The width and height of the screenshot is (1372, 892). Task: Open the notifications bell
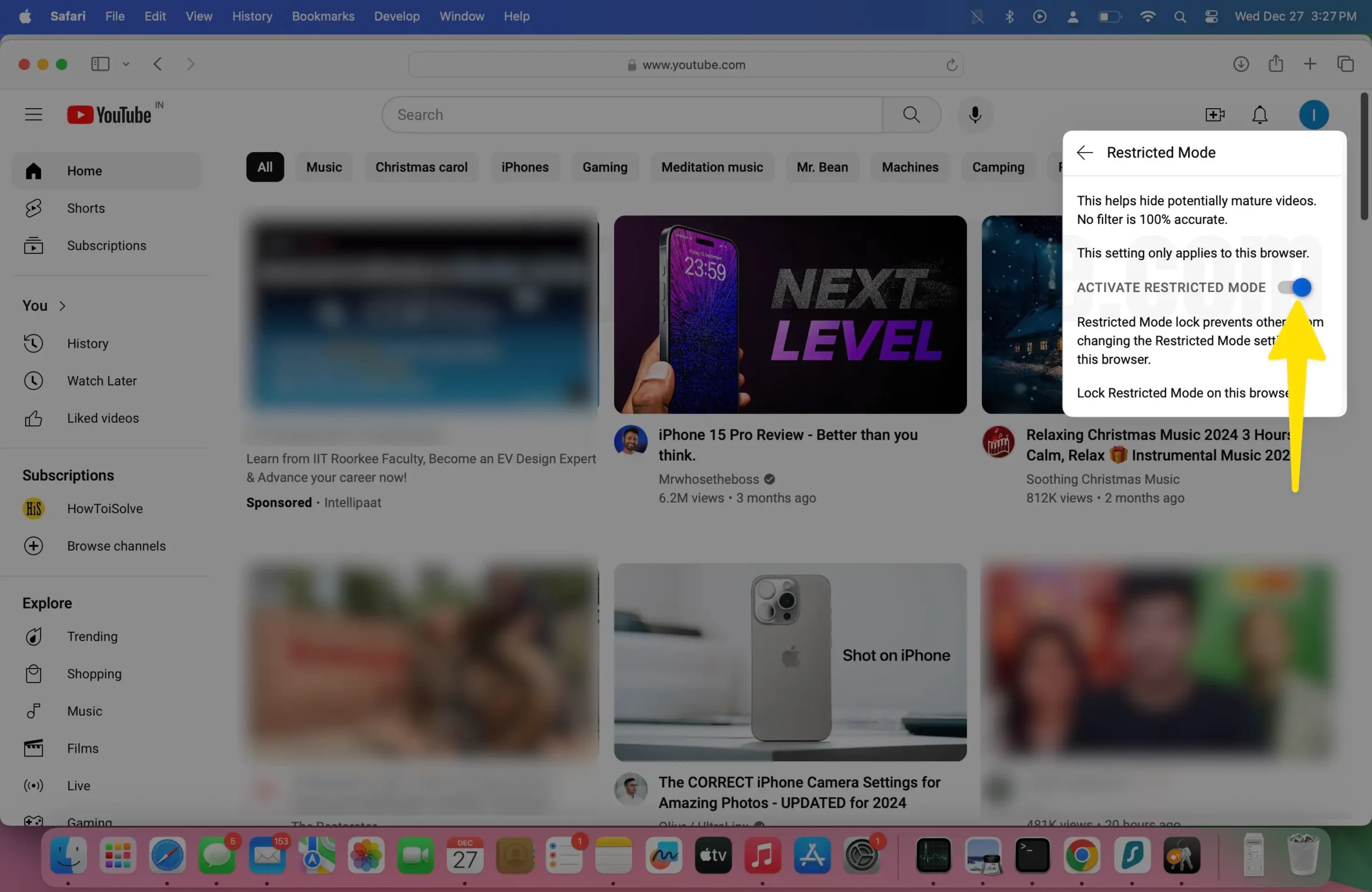(1259, 115)
